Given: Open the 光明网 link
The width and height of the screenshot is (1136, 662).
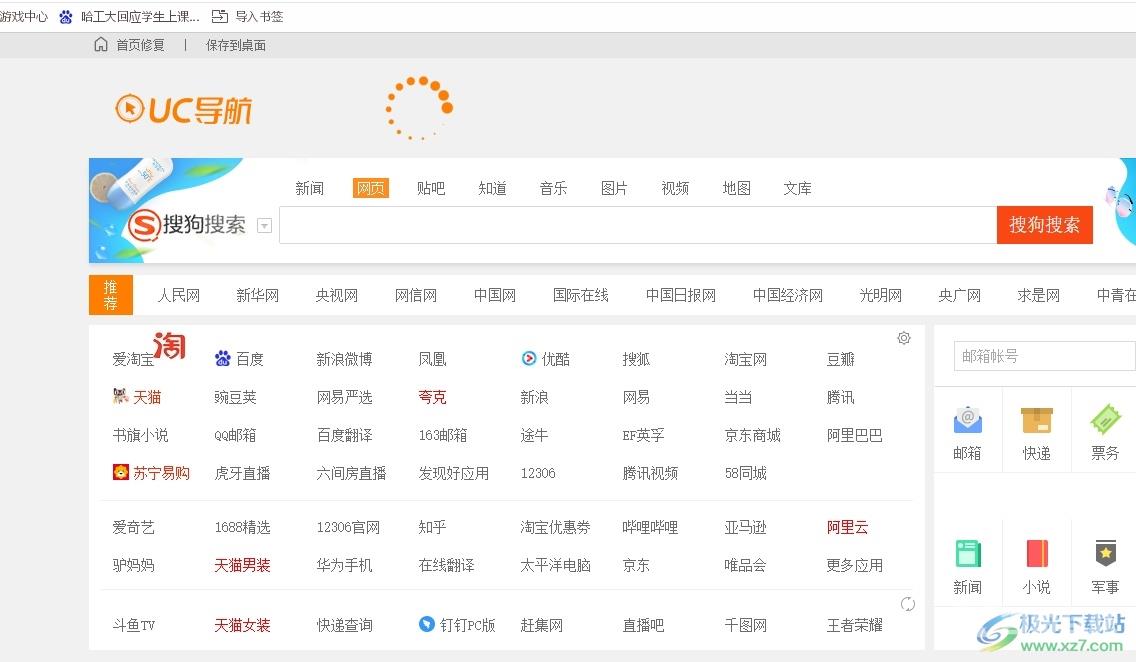Looking at the screenshot, I should (881, 296).
